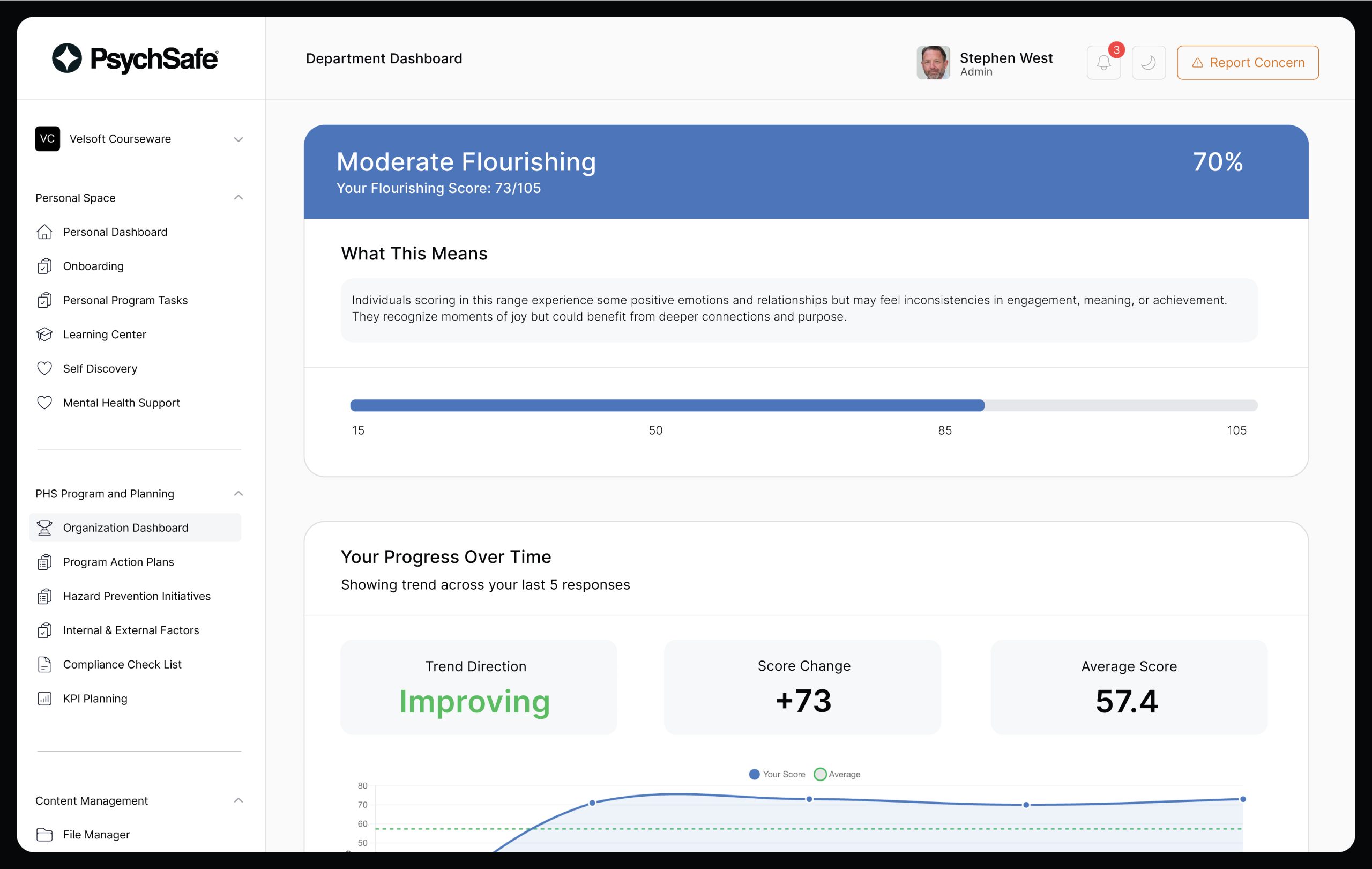Click Stephen West profile avatar
This screenshot has width=1372, height=869.
(933, 63)
